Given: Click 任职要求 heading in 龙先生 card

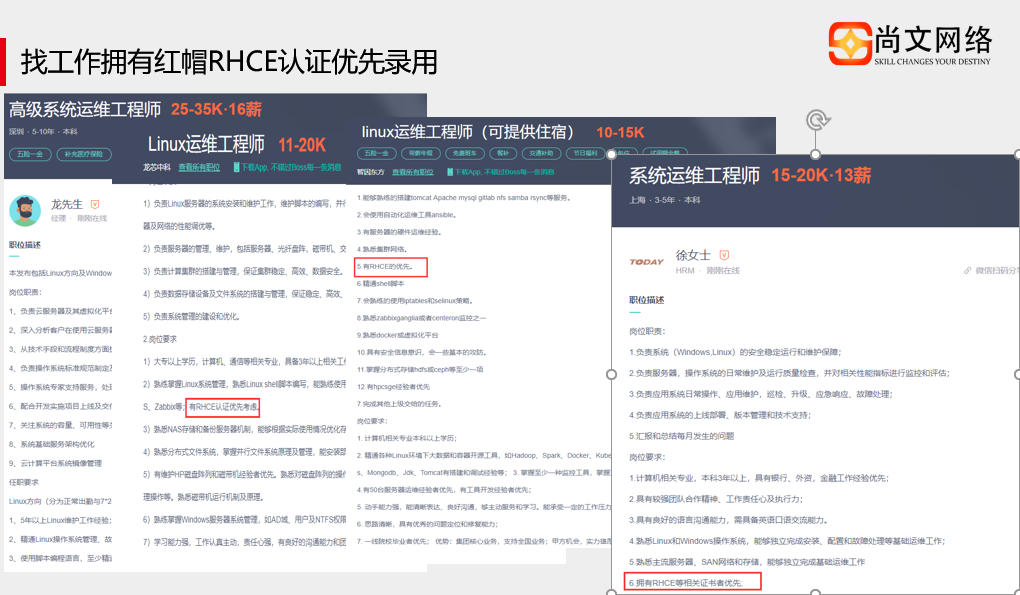Looking at the screenshot, I should pyautogui.click(x=24, y=482).
